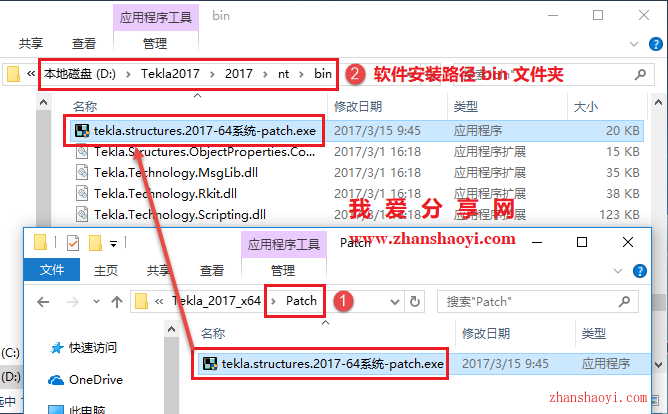Refresh the Patch folder view
The image size is (668, 414).
(415, 302)
